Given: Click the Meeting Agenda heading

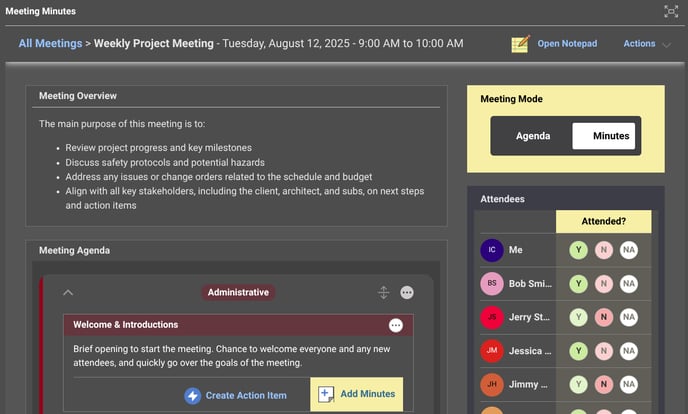Looking at the screenshot, I should pos(74,250).
